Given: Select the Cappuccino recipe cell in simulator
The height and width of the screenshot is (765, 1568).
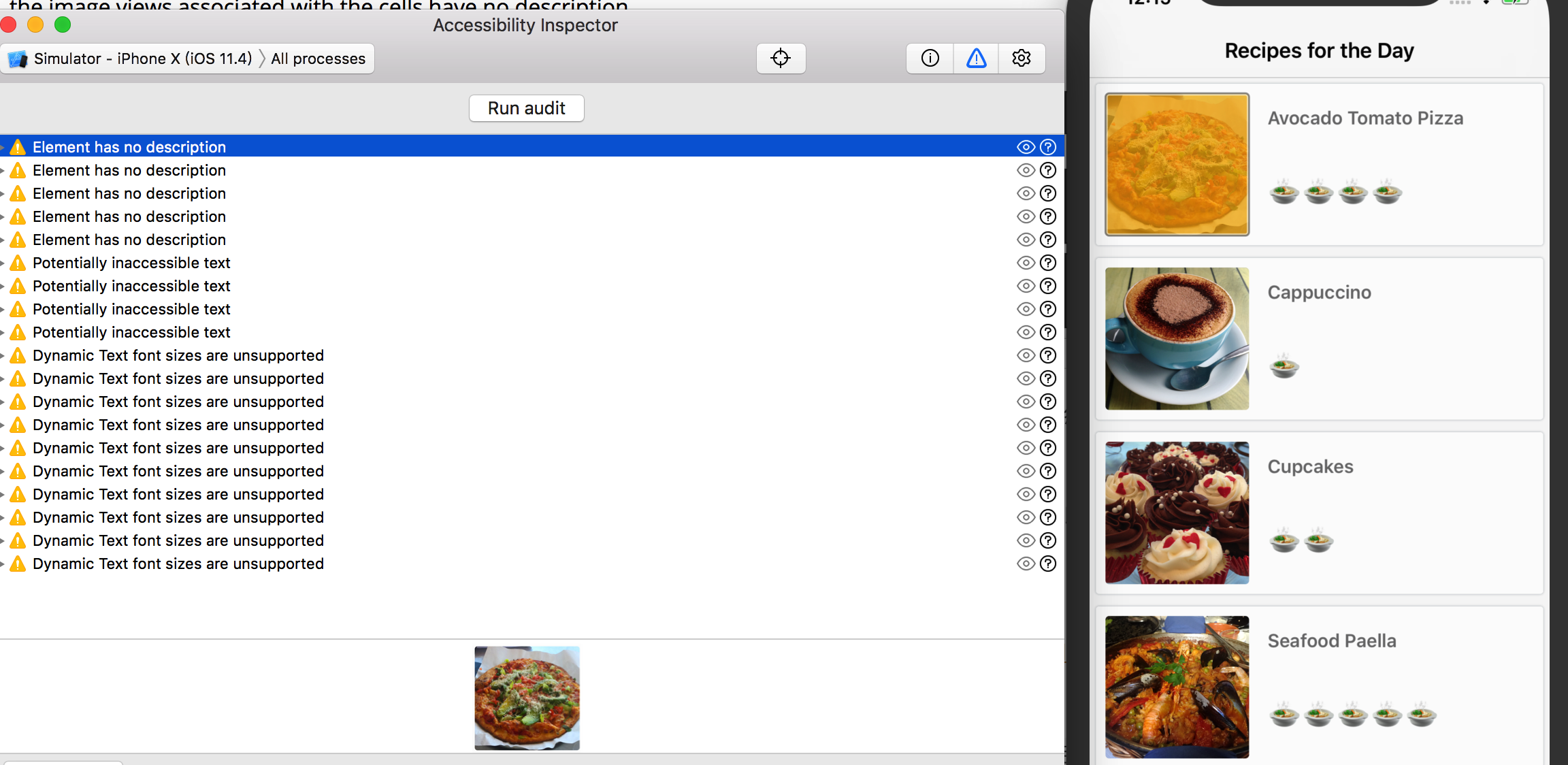Looking at the screenshot, I should point(1318,338).
